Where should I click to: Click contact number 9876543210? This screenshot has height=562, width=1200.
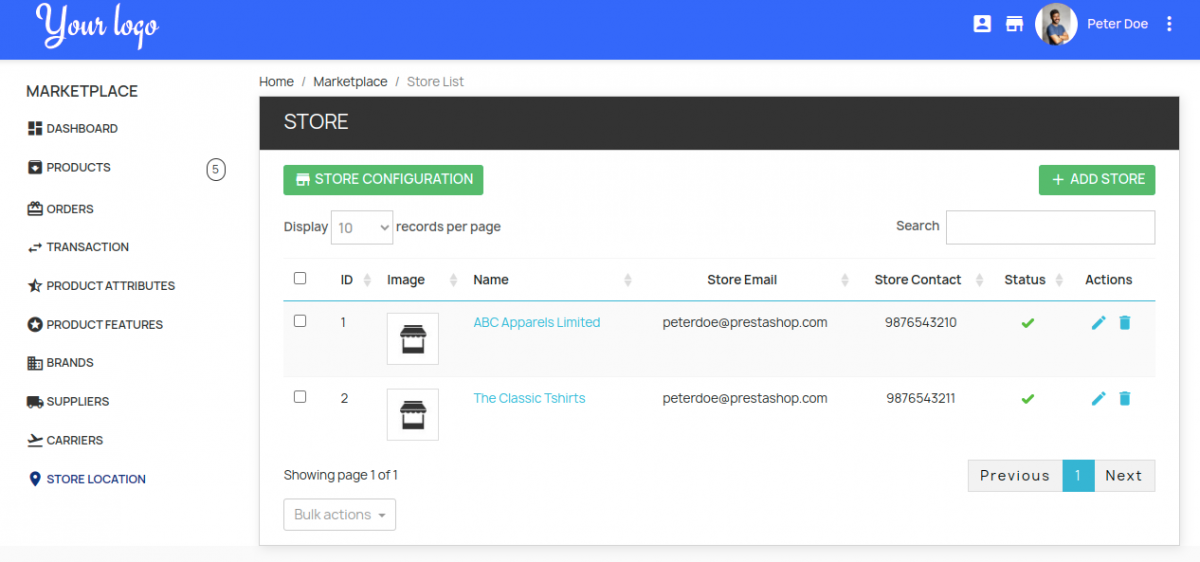(921, 322)
